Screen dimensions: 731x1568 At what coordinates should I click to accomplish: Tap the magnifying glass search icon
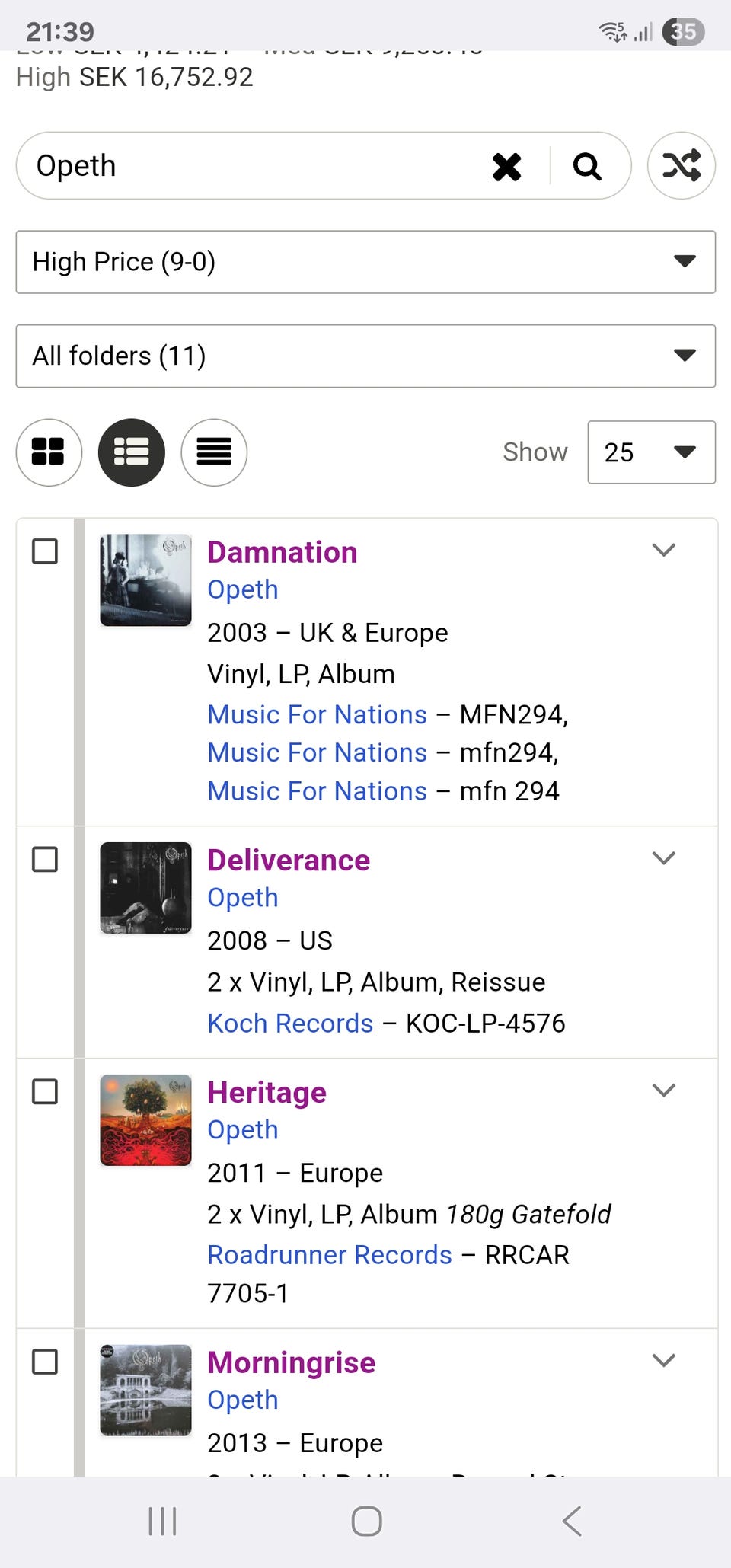pos(587,167)
